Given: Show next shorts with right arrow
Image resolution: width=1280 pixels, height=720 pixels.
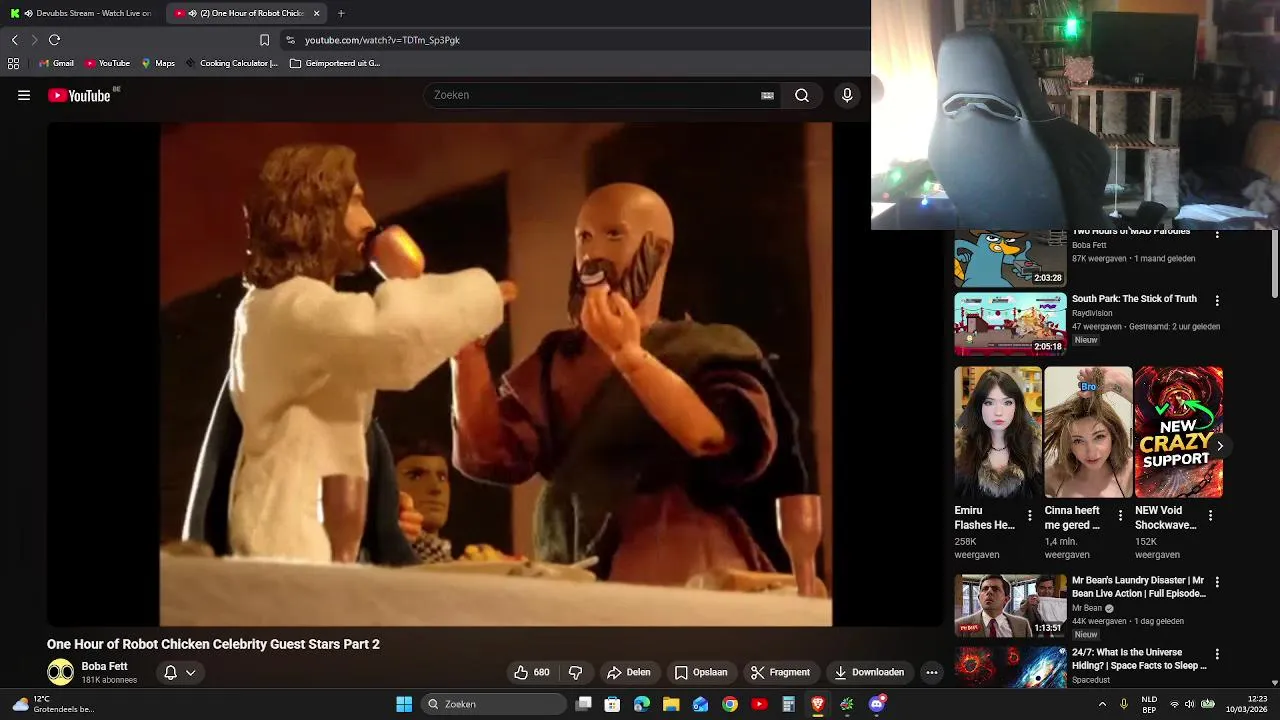Looking at the screenshot, I should (1219, 446).
